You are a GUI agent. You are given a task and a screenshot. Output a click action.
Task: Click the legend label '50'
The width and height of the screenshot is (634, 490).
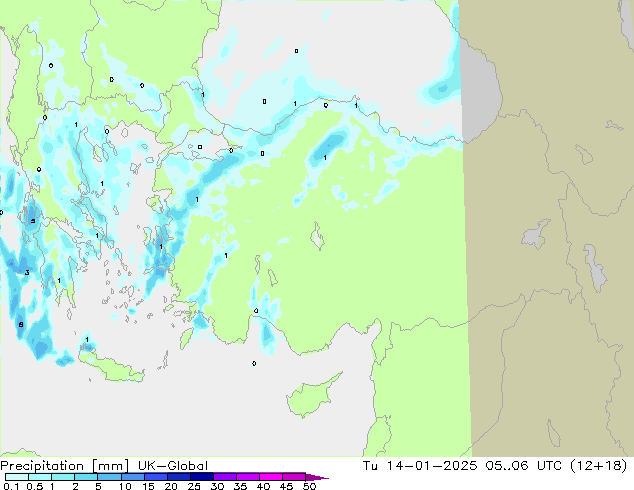tap(309, 486)
